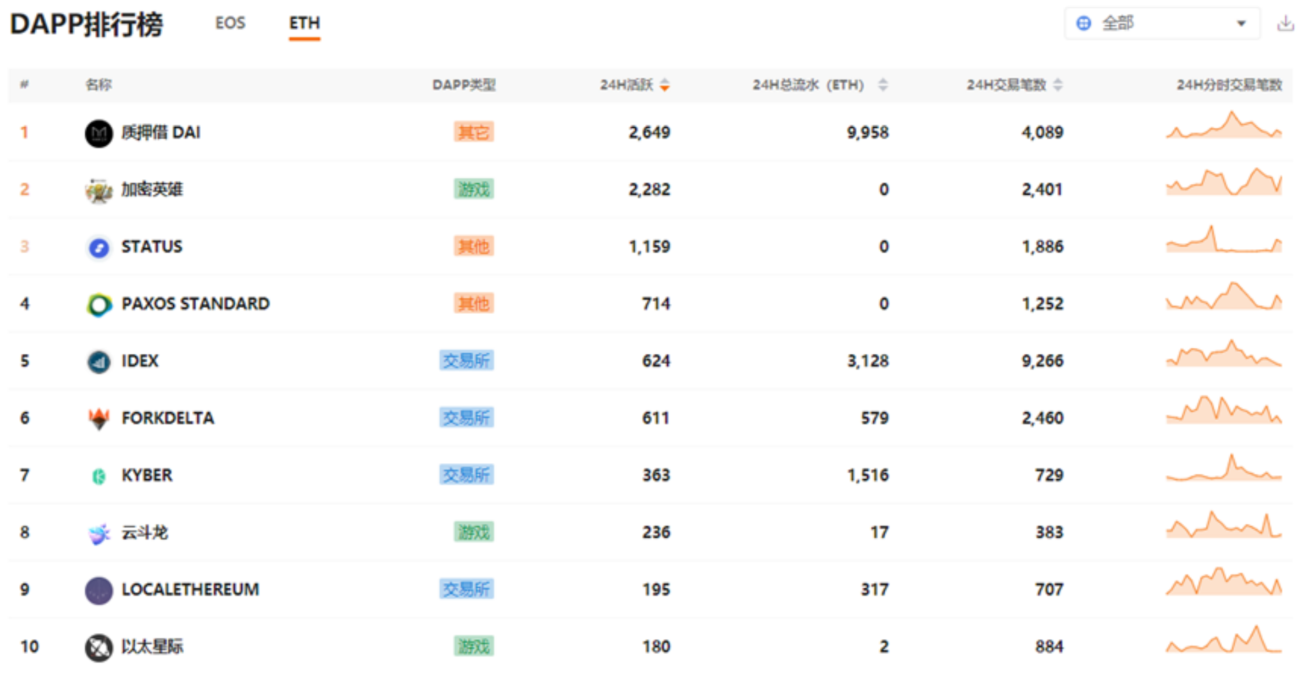
Task: Click the sparkline chart for 质押借 DAI
Action: (x=1223, y=125)
